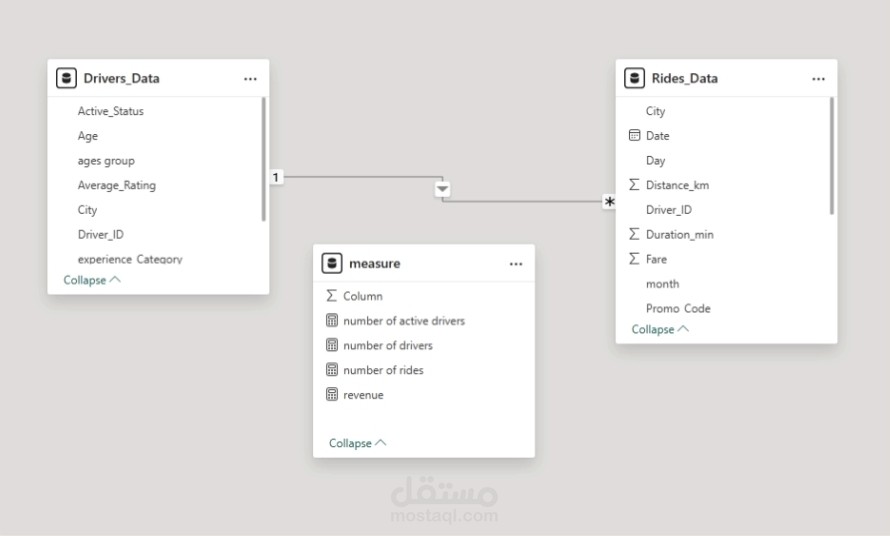Viewport: 890px width, 536px height.
Task: Click the relationship filter direction arrow
Action: click(443, 189)
